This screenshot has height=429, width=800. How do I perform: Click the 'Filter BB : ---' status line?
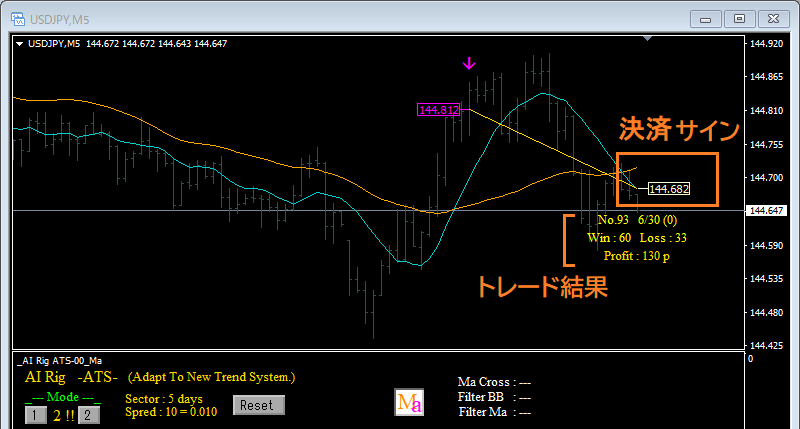(x=494, y=397)
